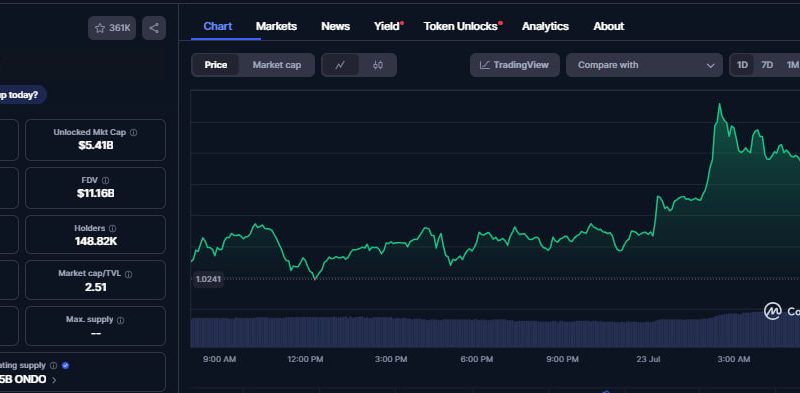Expand the ONDO circulating supply chevron

54,380
